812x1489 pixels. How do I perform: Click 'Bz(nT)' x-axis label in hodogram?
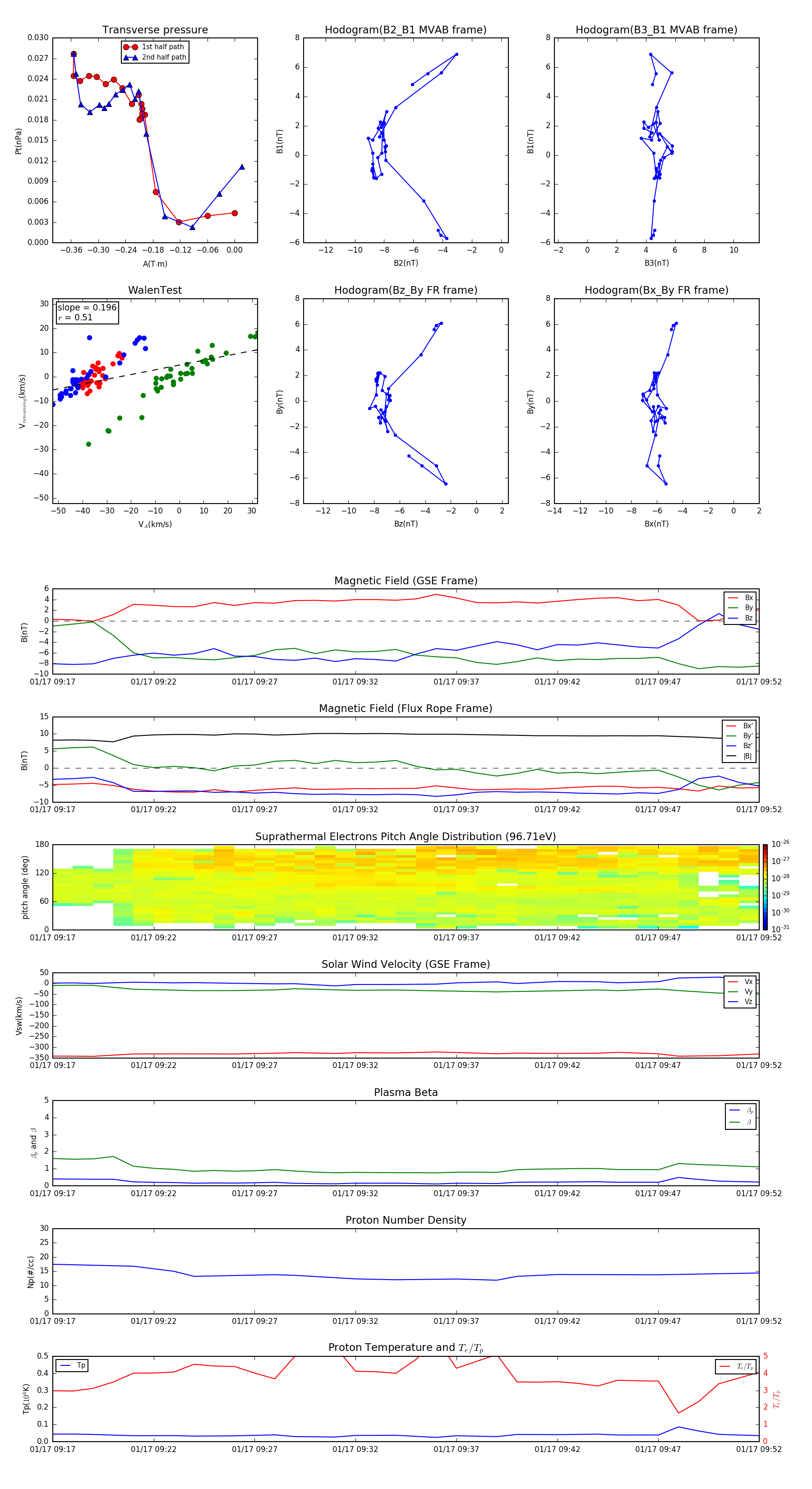406,524
